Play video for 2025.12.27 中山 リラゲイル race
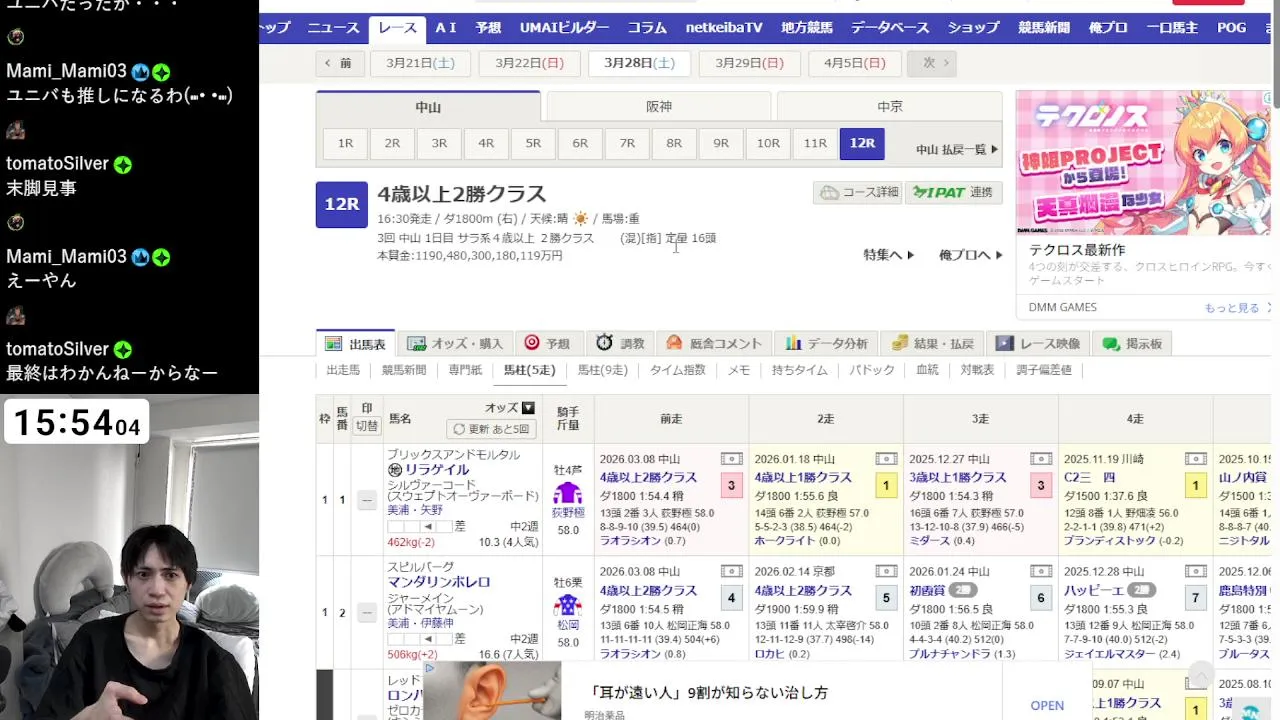Screen dimensions: 1280x720 (x=1041, y=459)
